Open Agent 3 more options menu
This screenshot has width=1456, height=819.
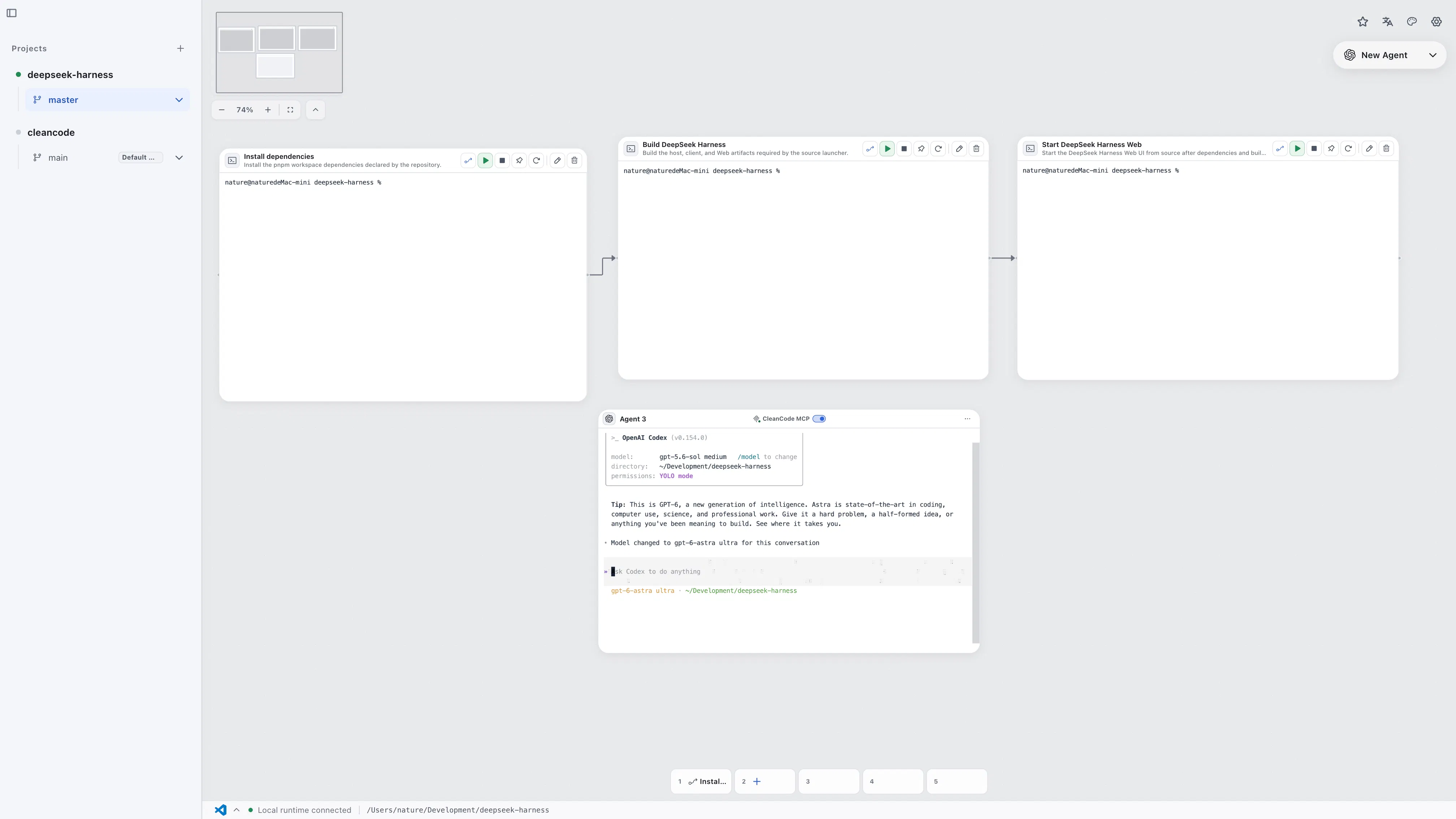(967, 419)
